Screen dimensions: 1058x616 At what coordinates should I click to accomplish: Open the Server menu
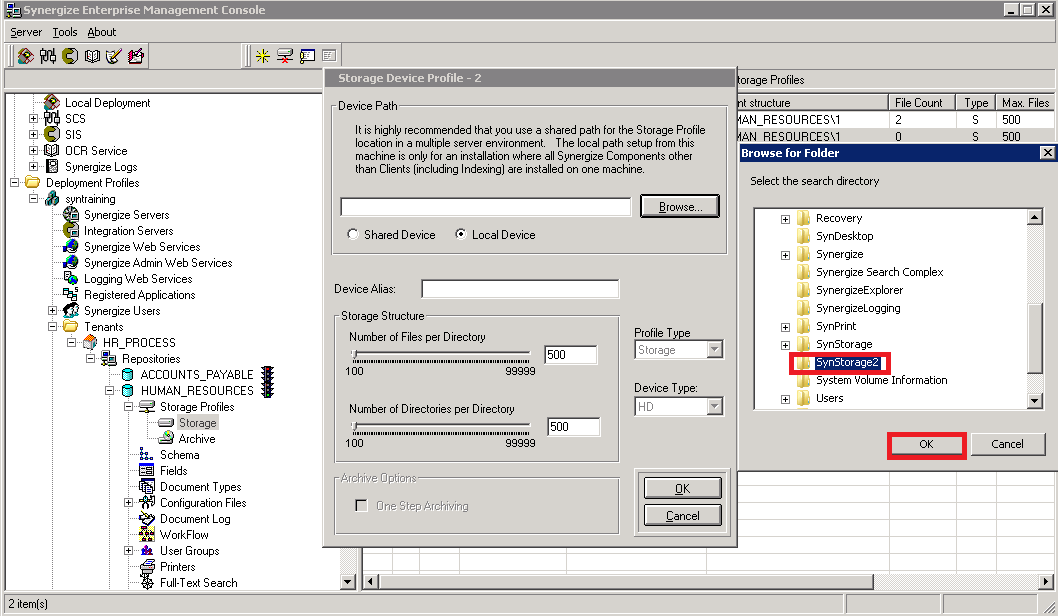[x=26, y=32]
